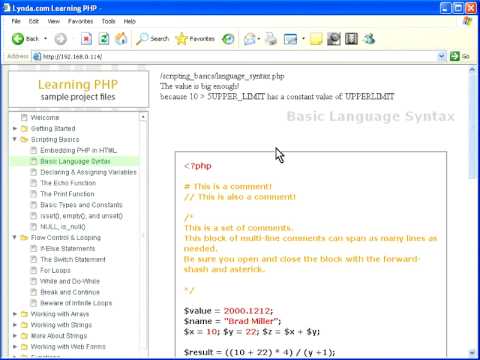Click the Getting Started folder icon

[24, 128]
